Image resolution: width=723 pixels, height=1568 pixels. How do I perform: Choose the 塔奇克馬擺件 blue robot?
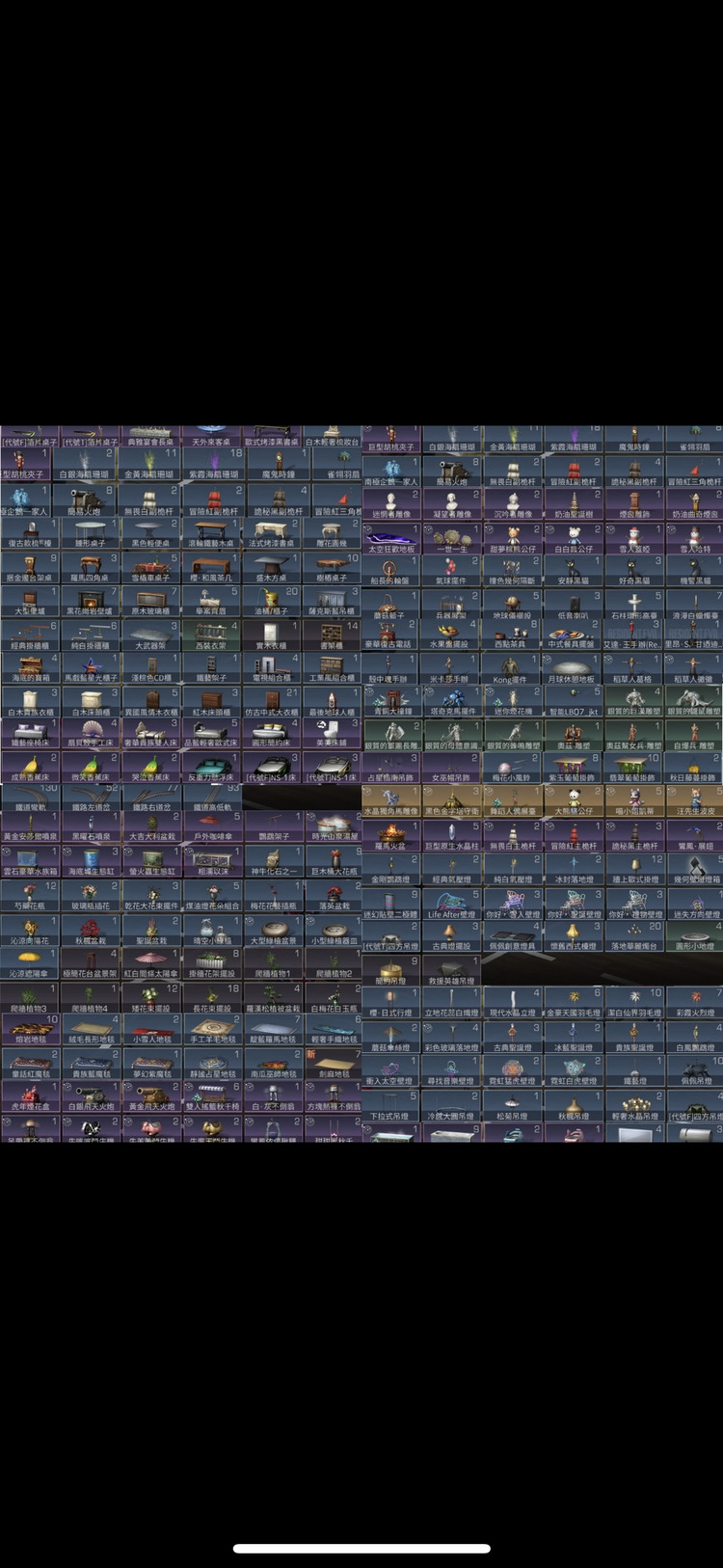[451, 702]
